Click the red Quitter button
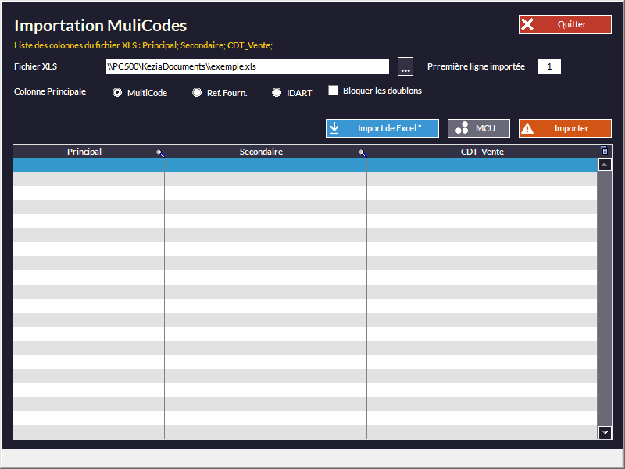Image resolution: width=625 pixels, height=469 pixels. click(565, 25)
